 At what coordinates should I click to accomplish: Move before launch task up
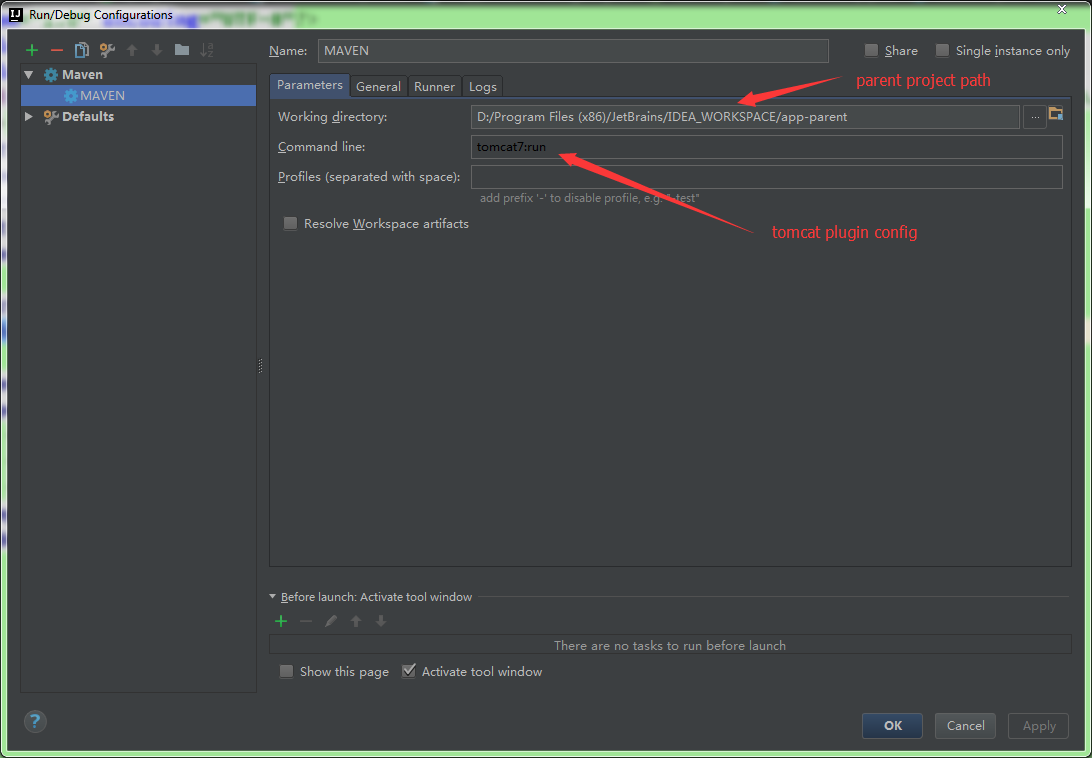[356, 621]
